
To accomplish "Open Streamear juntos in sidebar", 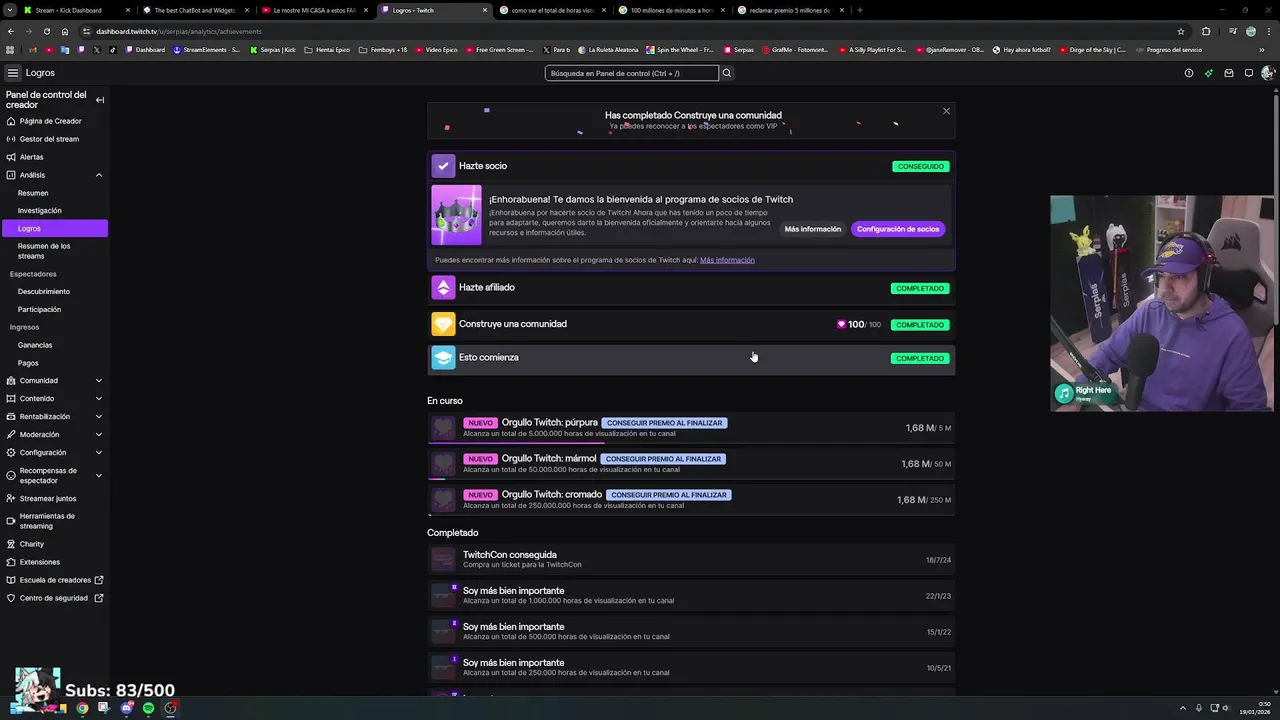I will click(x=55, y=498).
